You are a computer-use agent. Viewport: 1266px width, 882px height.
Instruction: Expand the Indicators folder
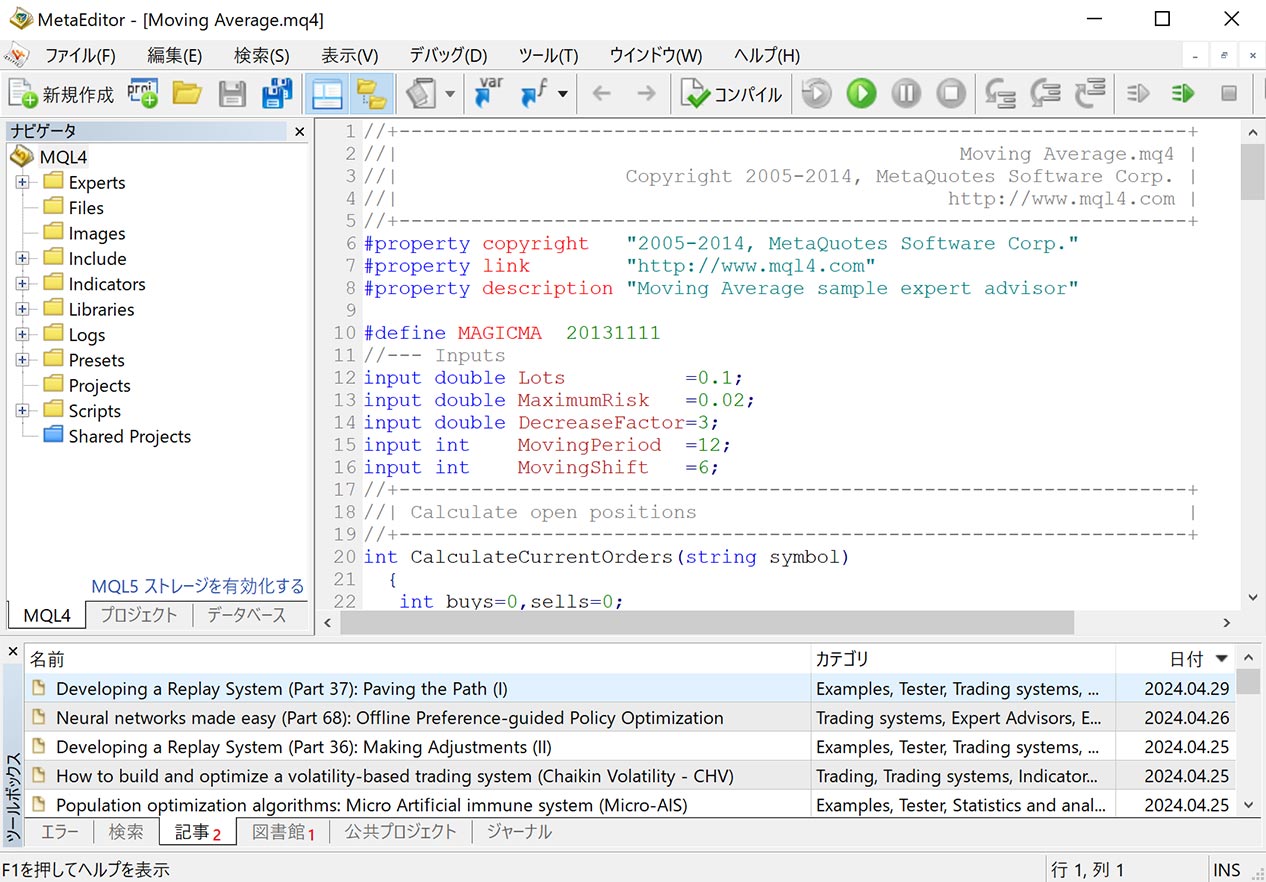[22, 284]
